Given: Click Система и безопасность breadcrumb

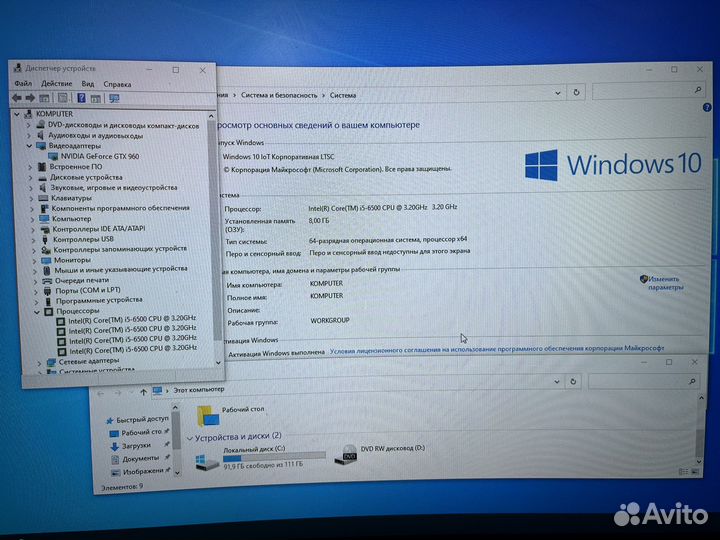Looking at the screenshot, I should pos(279,96).
